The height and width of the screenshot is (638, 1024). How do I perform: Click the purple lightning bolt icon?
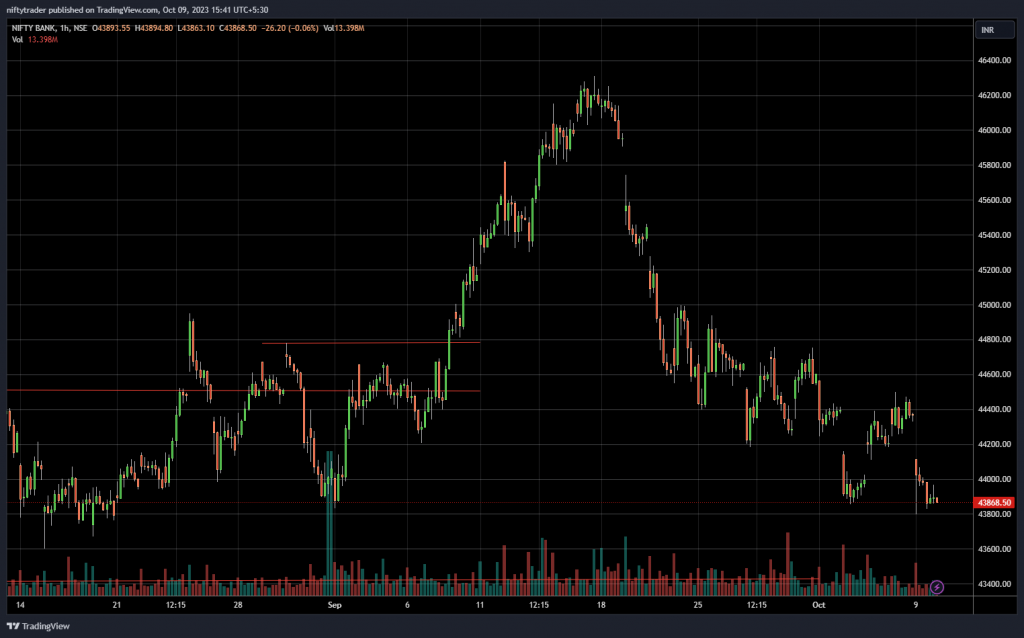(936, 587)
